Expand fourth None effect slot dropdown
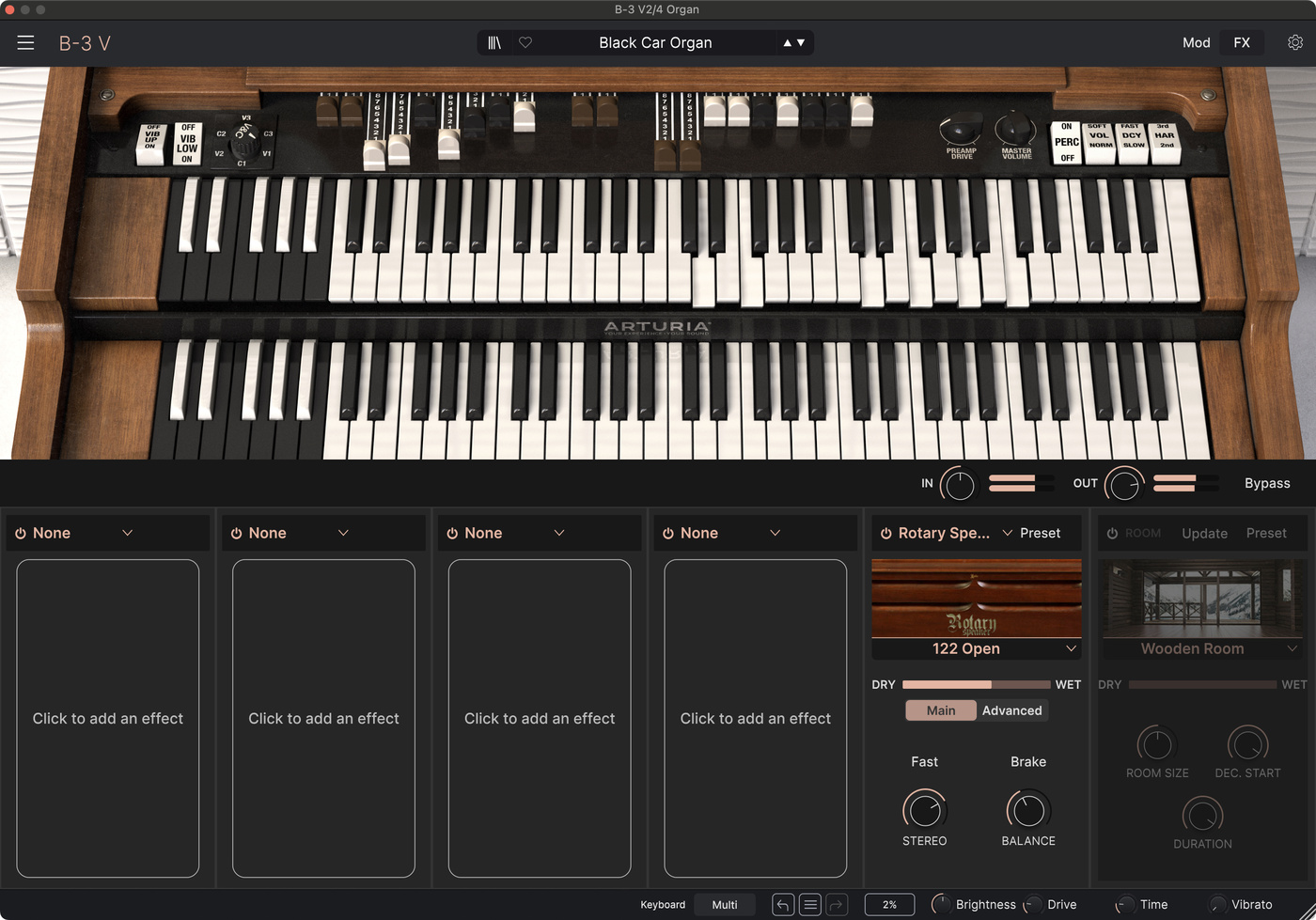 pyautogui.click(x=775, y=533)
